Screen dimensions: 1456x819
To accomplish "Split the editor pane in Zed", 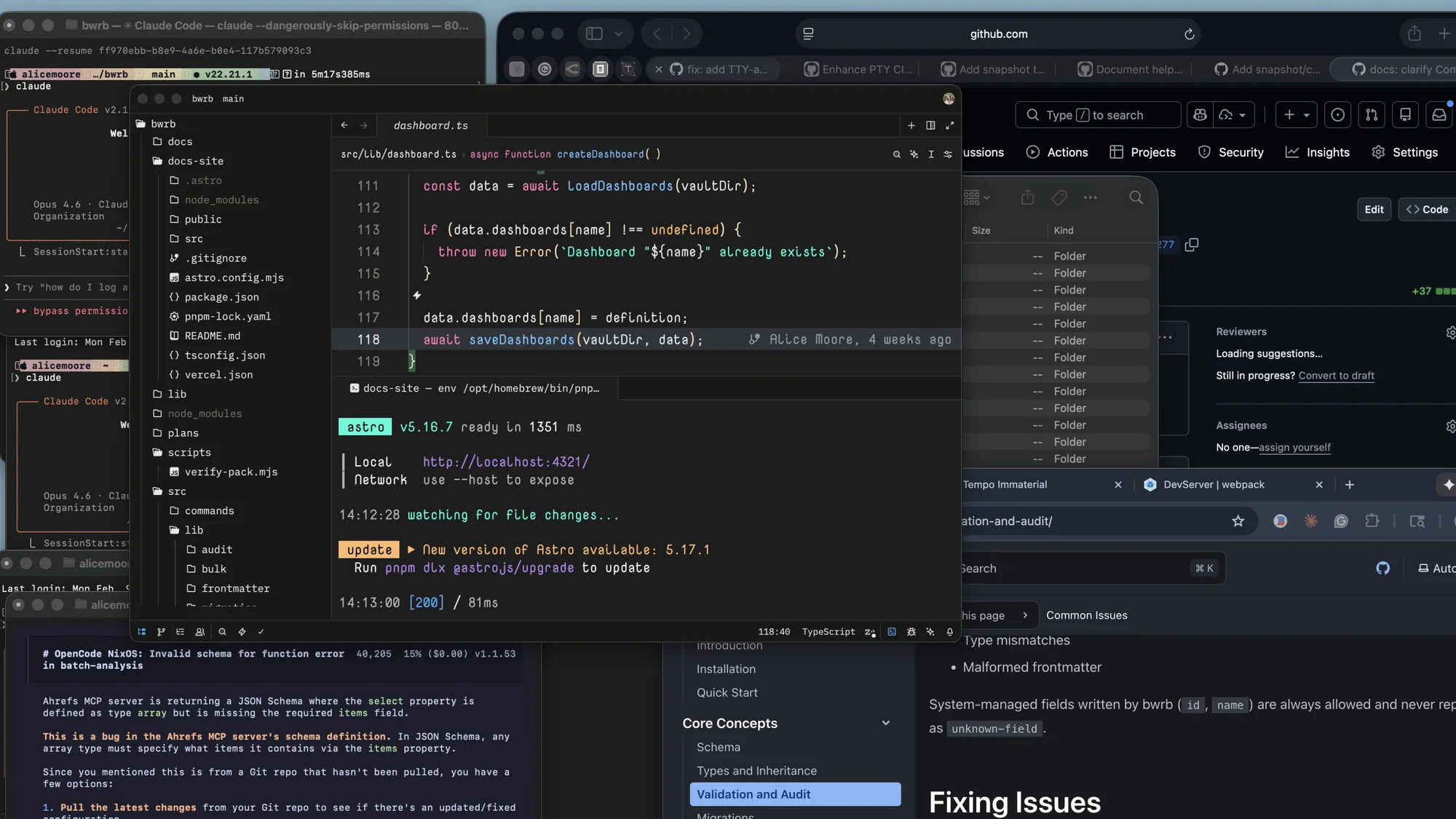I will (x=930, y=125).
